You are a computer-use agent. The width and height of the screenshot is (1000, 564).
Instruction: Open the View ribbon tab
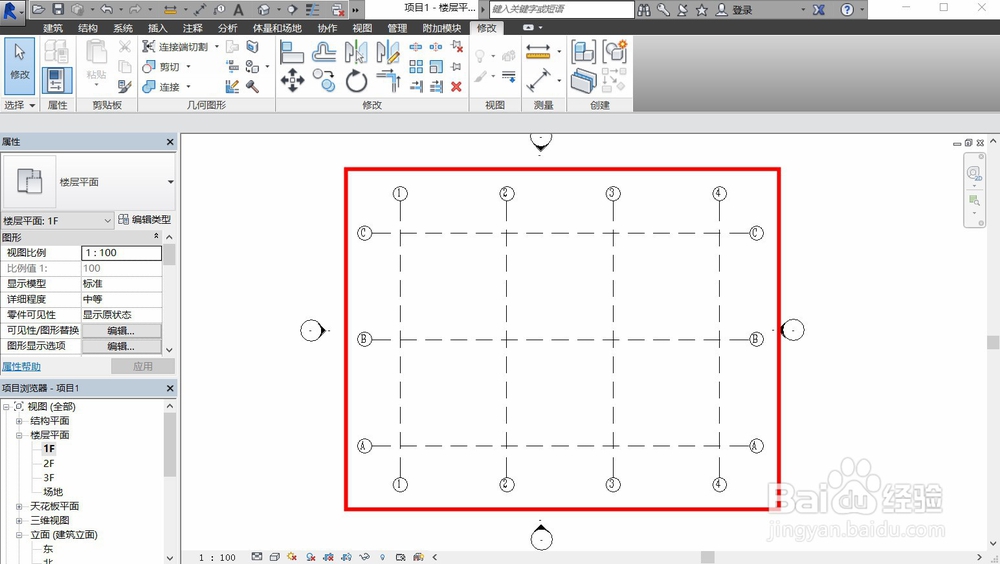click(362, 28)
